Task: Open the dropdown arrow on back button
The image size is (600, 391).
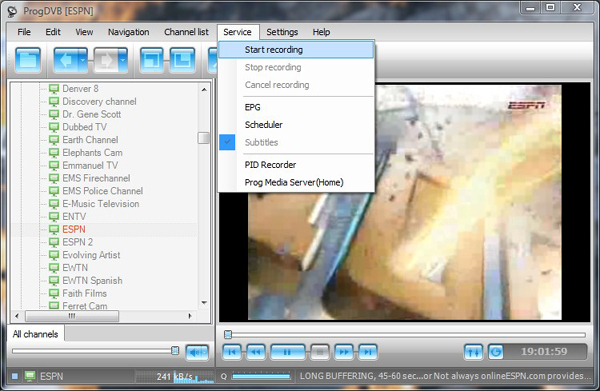Action: [x=83, y=60]
